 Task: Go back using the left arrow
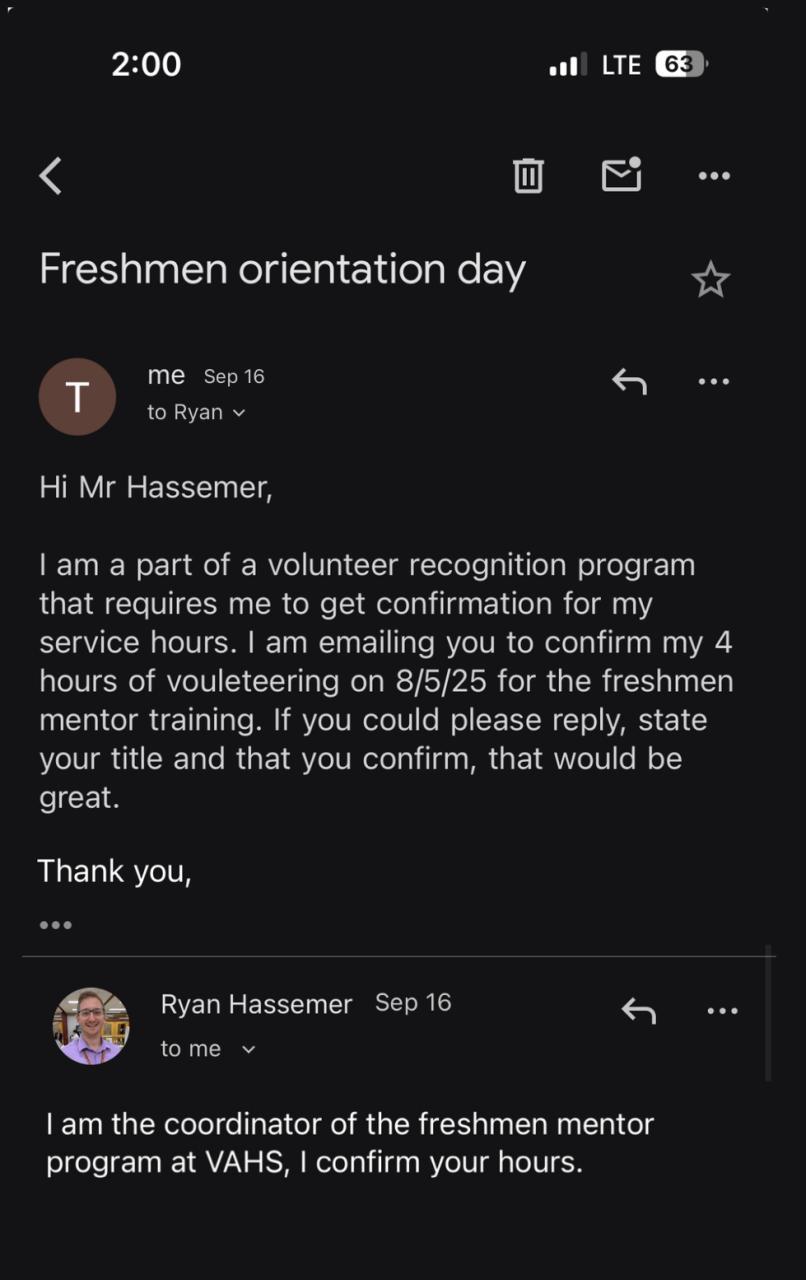[x=51, y=176]
